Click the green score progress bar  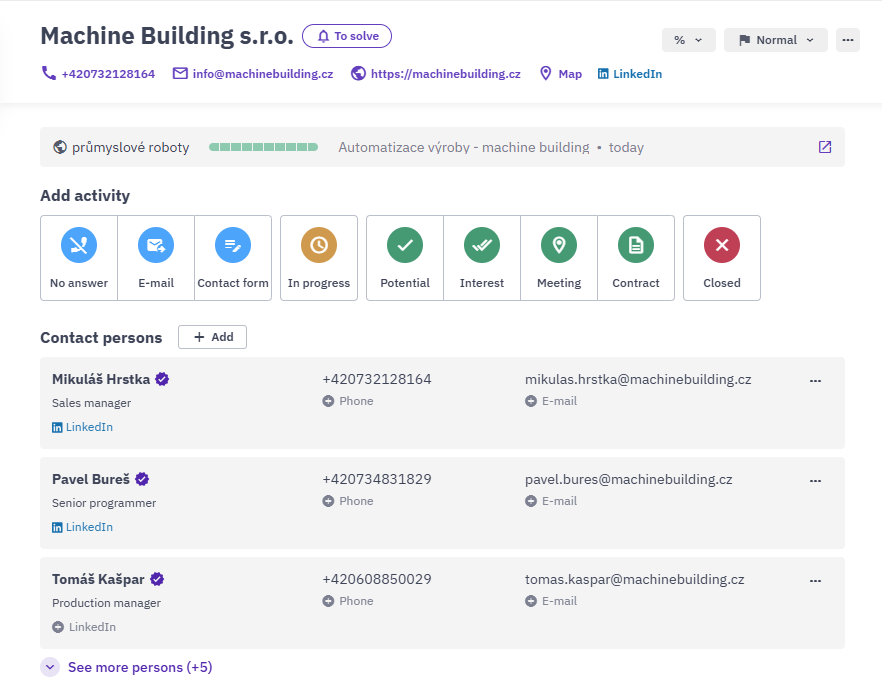point(263,147)
